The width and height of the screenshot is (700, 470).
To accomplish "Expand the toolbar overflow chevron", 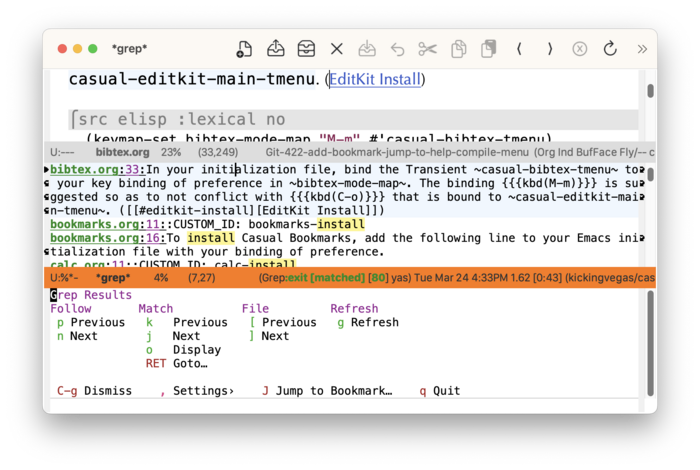I will click(x=642, y=49).
